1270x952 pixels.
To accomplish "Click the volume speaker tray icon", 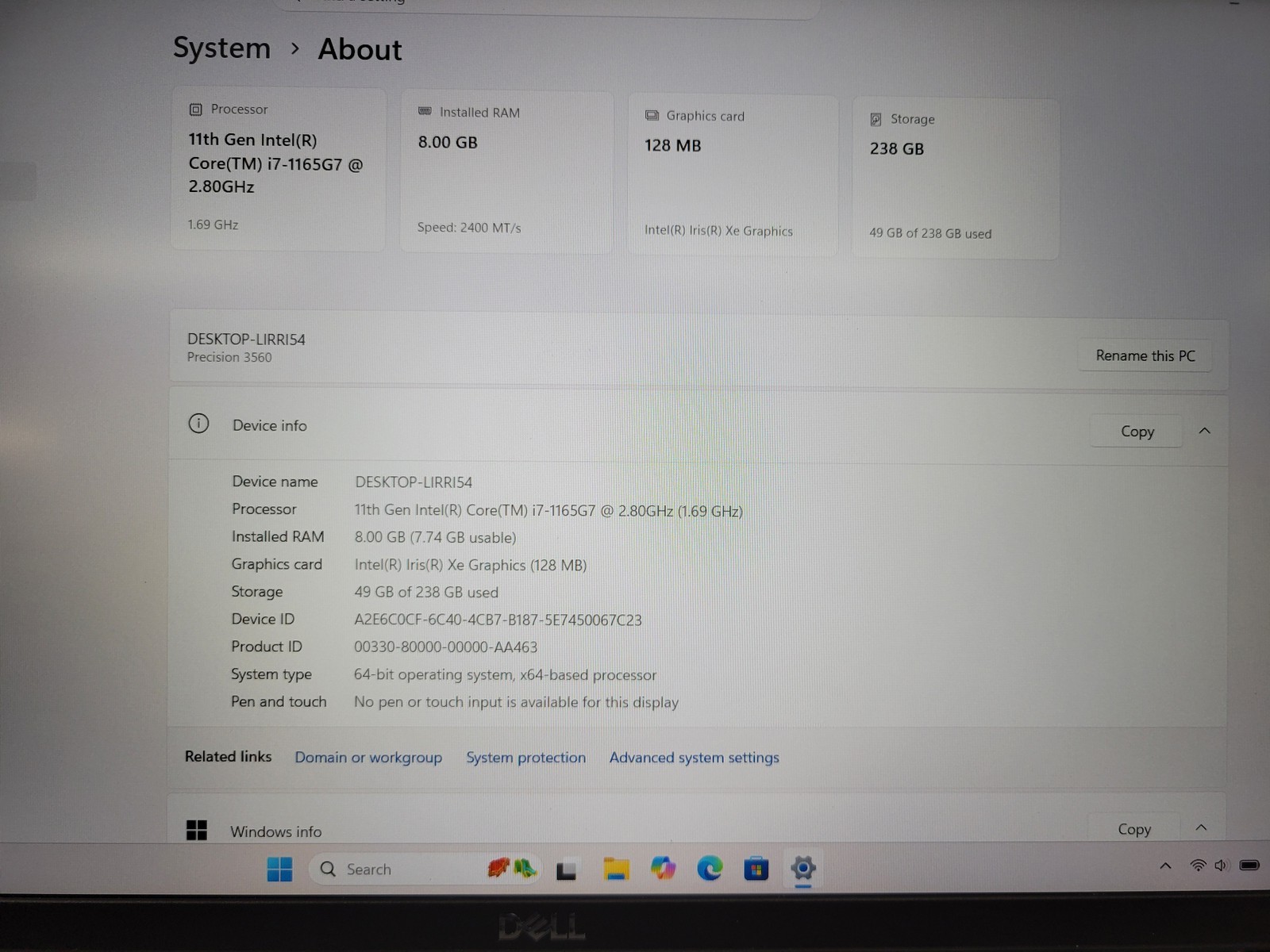I will (x=1221, y=866).
